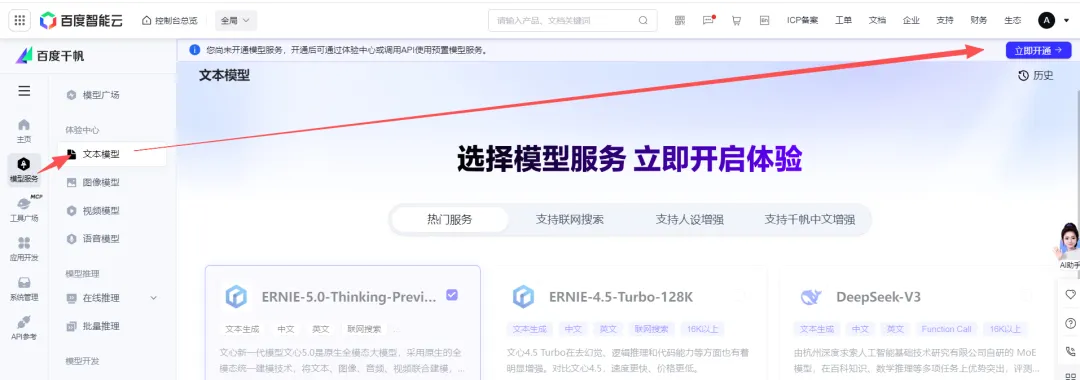Go to 主页 in the sidebar
This screenshot has height=380, width=1080.
pyautogui.click(x=24, y=130)
